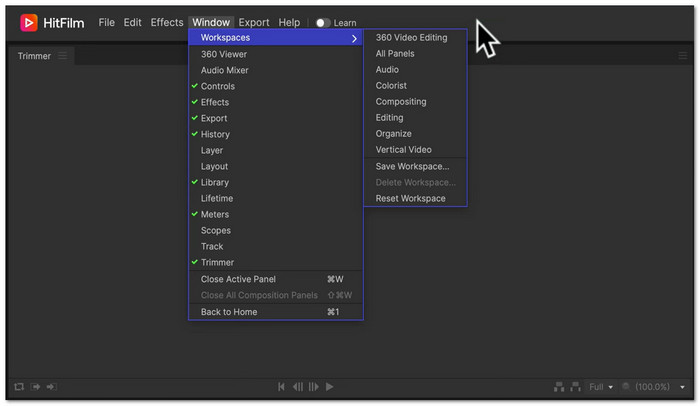Open the Full quality dropdown
The image size is (700, 406).
(x=601, y=387)
